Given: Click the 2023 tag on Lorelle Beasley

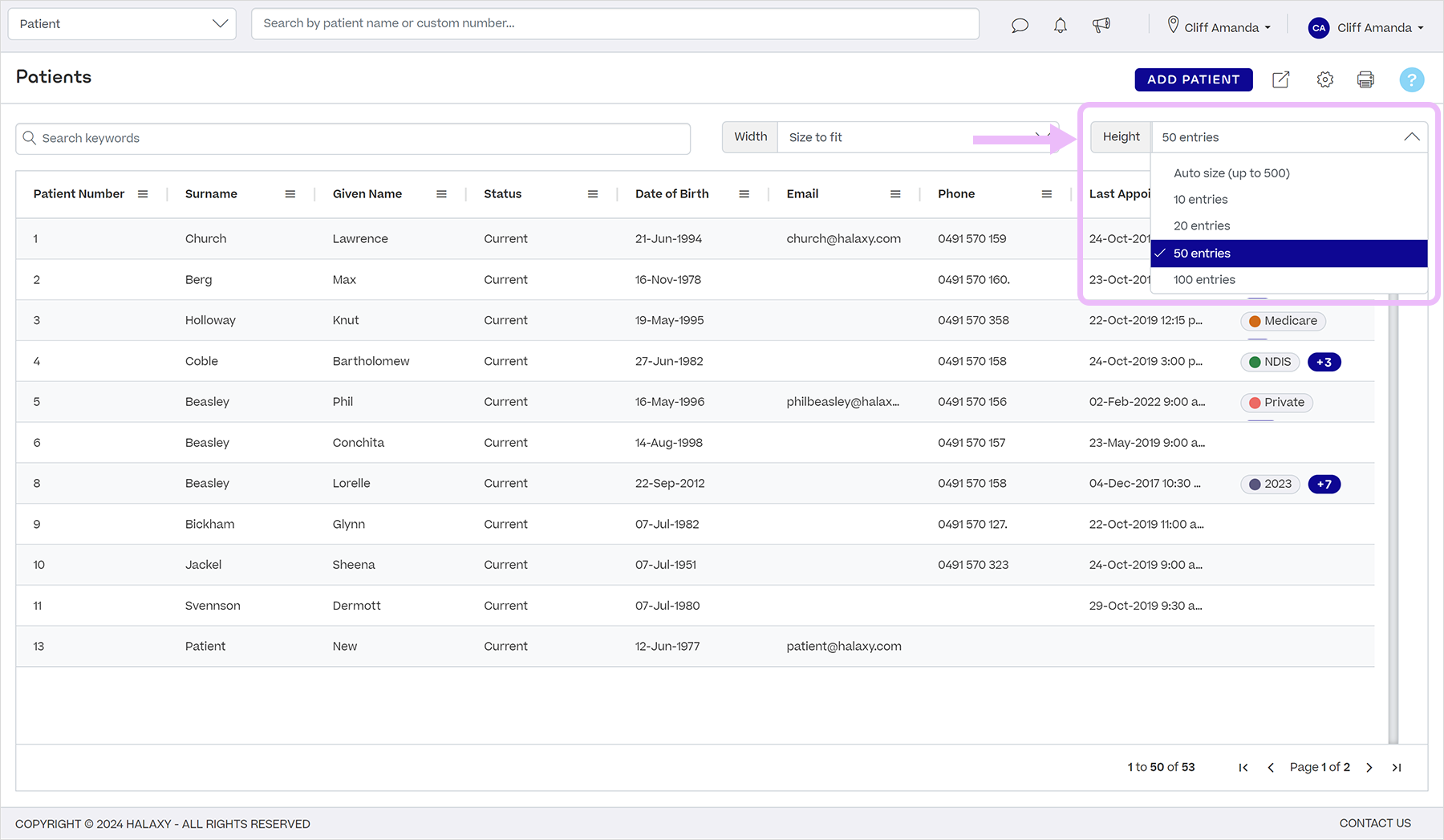Looking at the screenshot, I should coord(1270,484).
